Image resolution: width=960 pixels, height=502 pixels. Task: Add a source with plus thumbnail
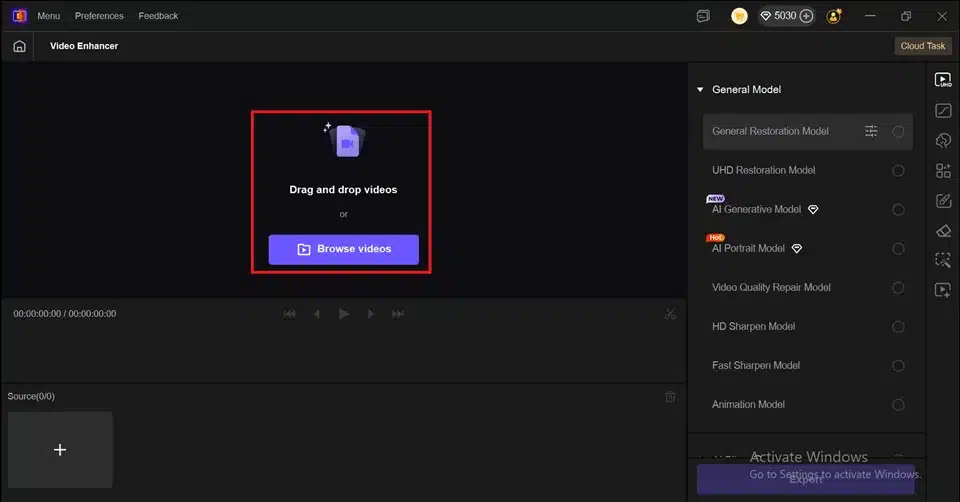coord(60,450)
